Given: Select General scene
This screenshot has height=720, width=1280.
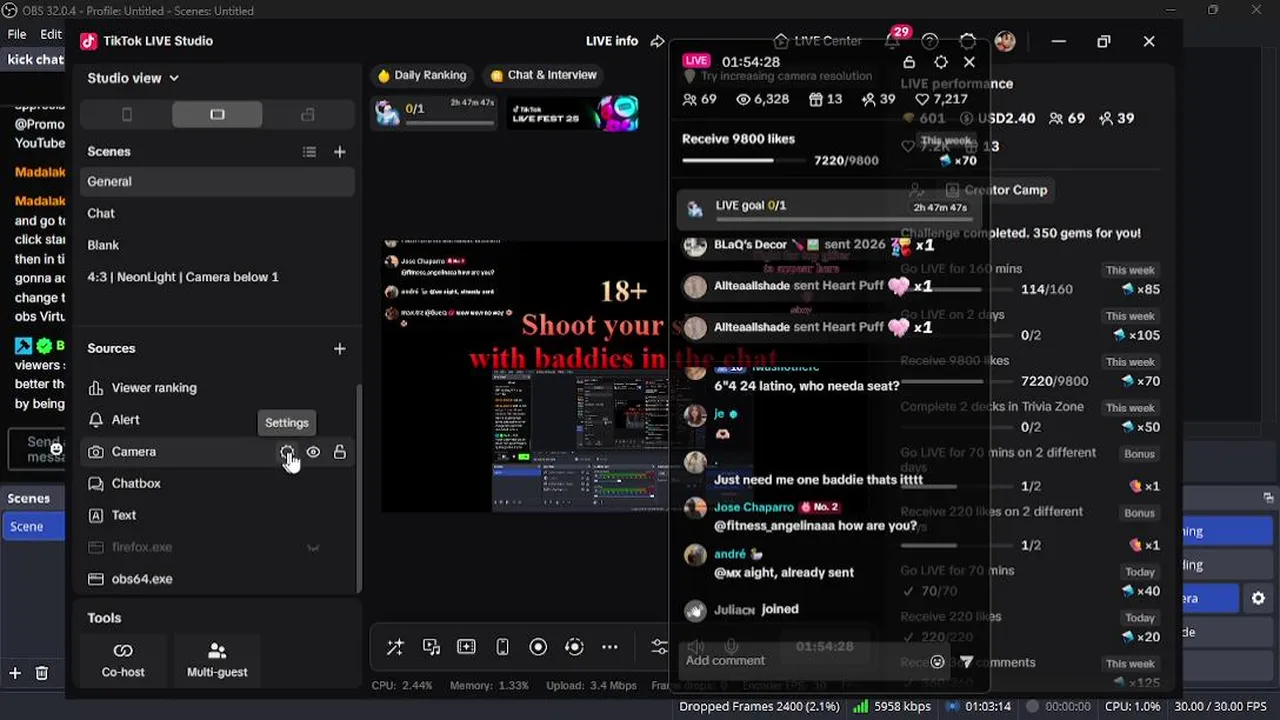Looking at the screenshot, I should point(217,181).
